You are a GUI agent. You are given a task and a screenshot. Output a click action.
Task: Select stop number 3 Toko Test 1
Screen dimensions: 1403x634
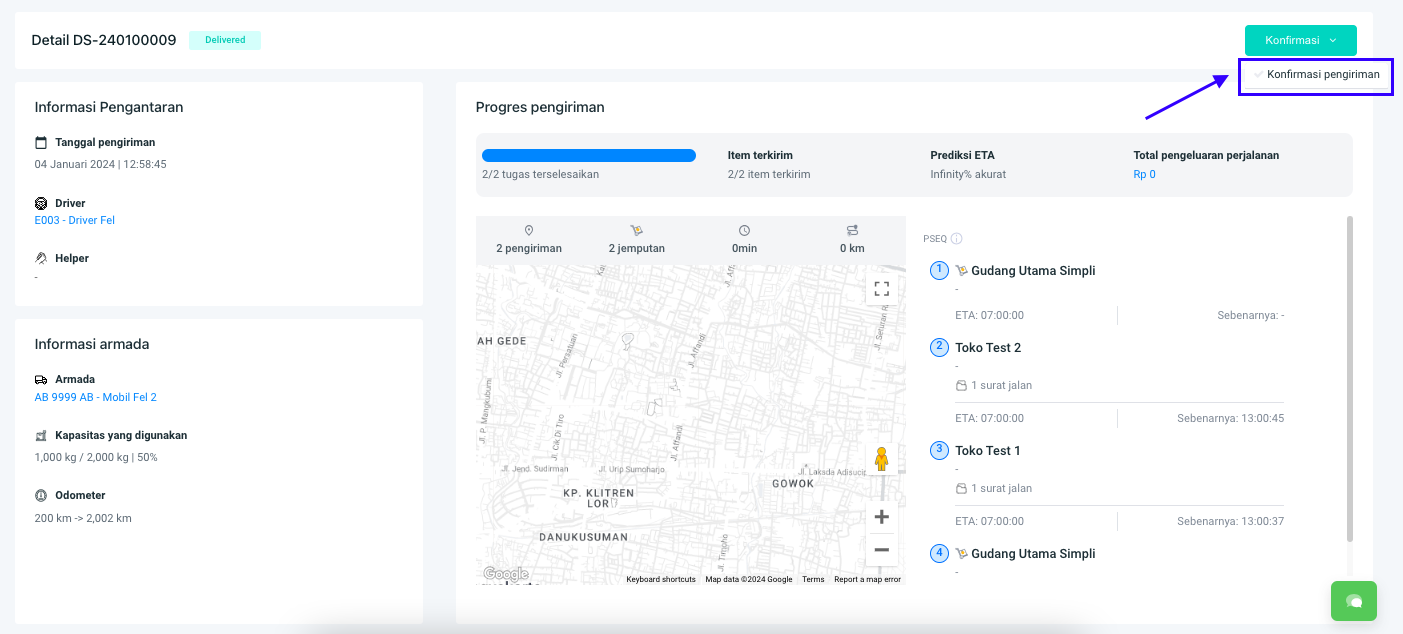coord(987,451)
